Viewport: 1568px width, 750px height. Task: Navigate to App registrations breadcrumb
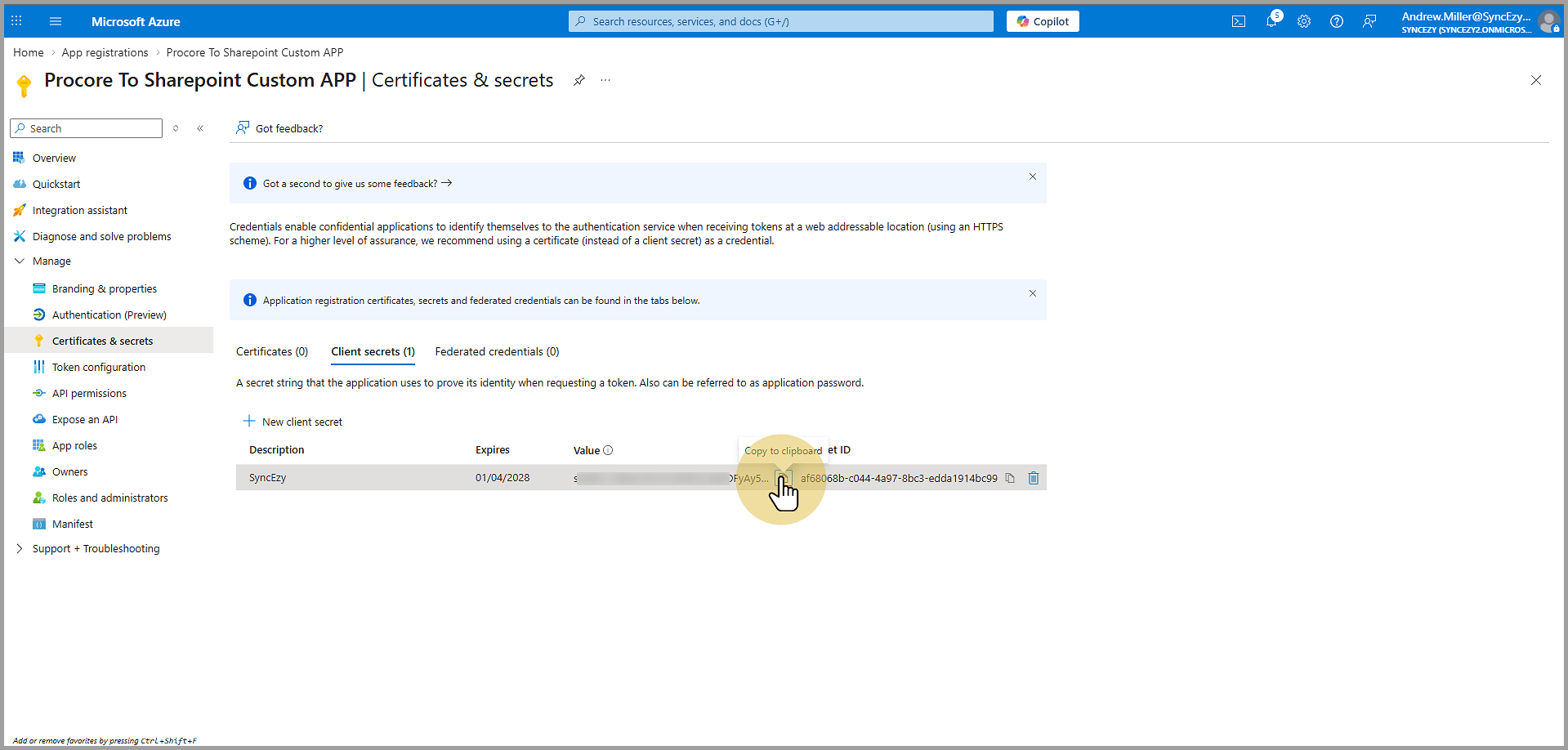(x=105, y=52)
